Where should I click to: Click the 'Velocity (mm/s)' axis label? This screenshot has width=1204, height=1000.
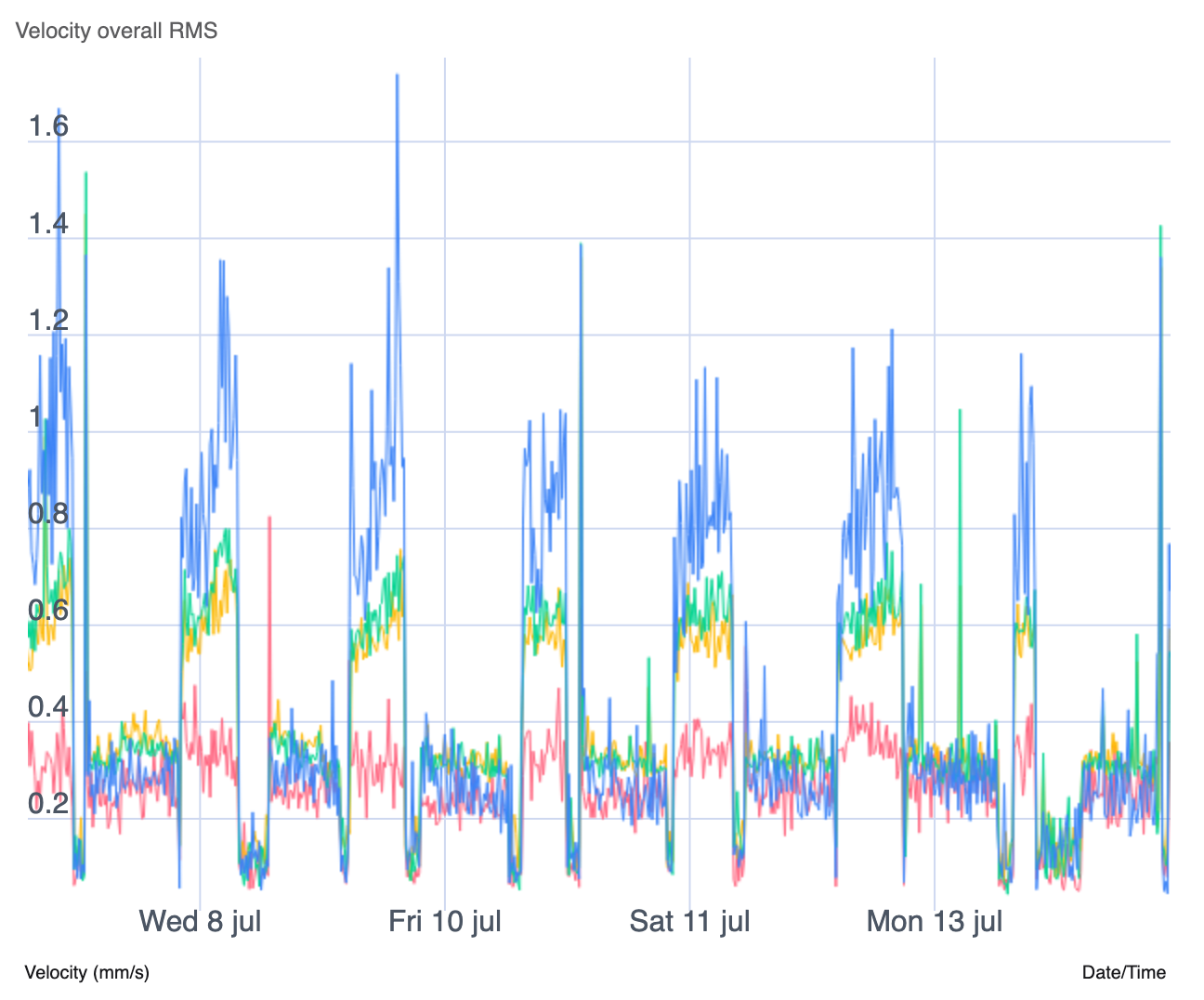point(86,973)
